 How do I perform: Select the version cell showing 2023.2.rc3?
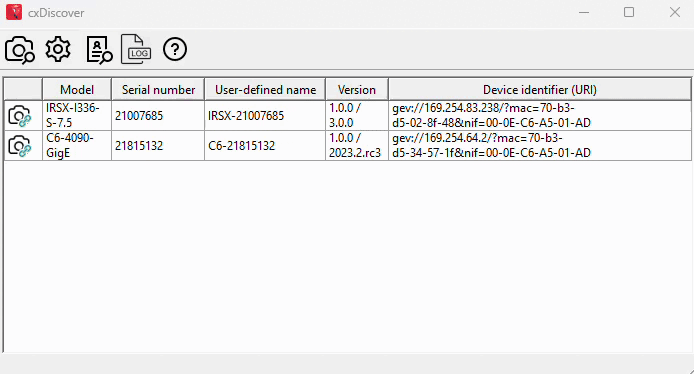(357, 146)
